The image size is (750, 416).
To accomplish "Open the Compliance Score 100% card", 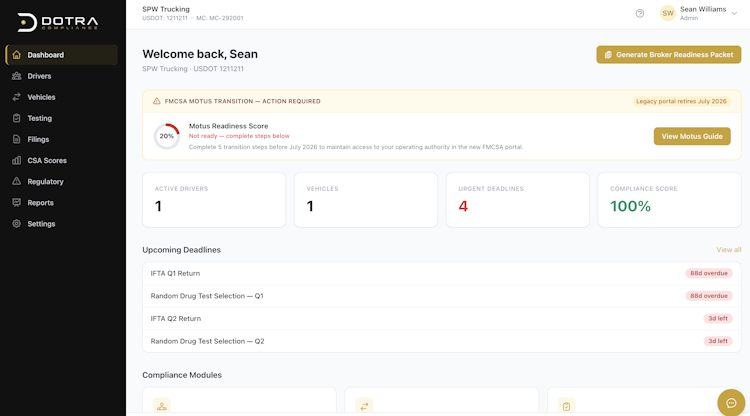I will tap(669, 200).
